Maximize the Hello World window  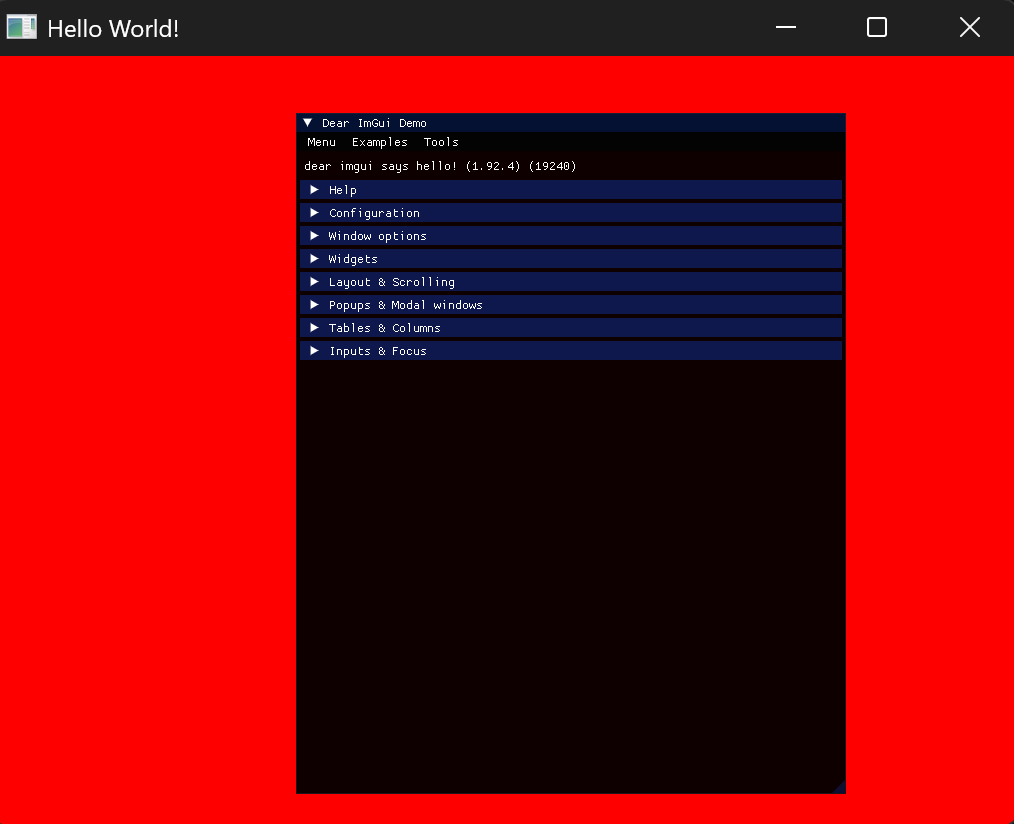(877, 27)
